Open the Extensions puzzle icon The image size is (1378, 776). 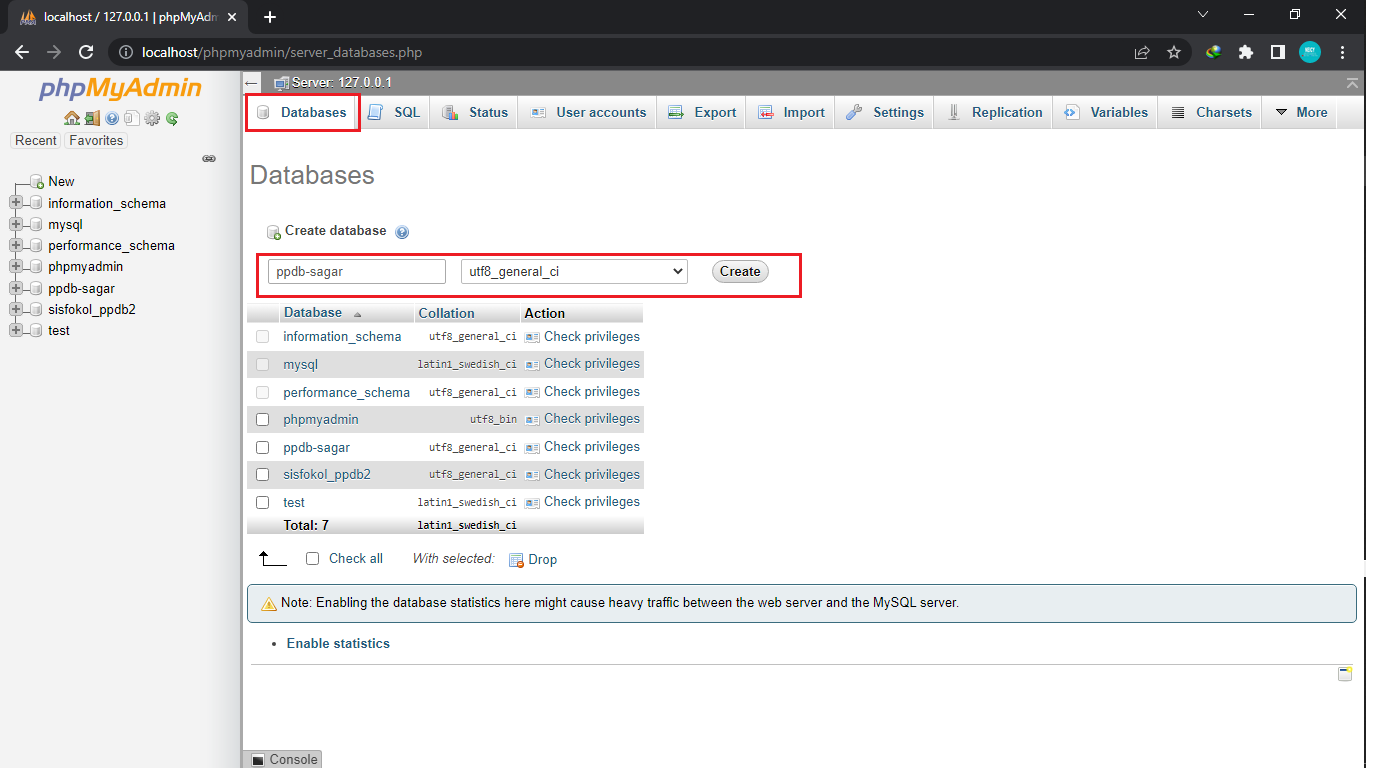(x=1246, y=52)
